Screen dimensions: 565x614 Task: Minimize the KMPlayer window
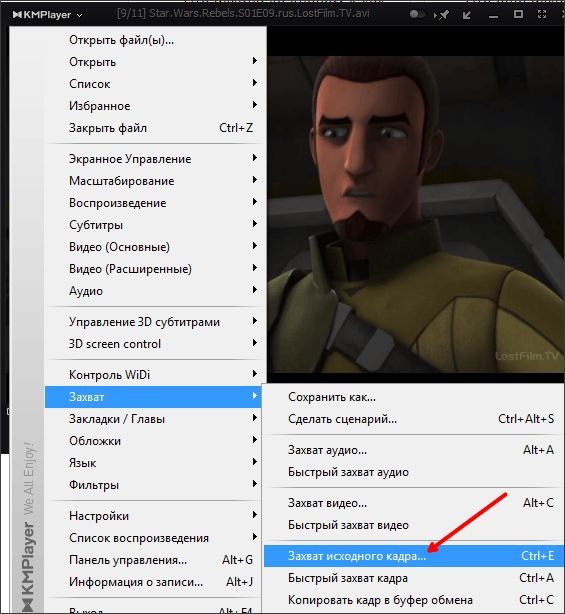point(493,17)
